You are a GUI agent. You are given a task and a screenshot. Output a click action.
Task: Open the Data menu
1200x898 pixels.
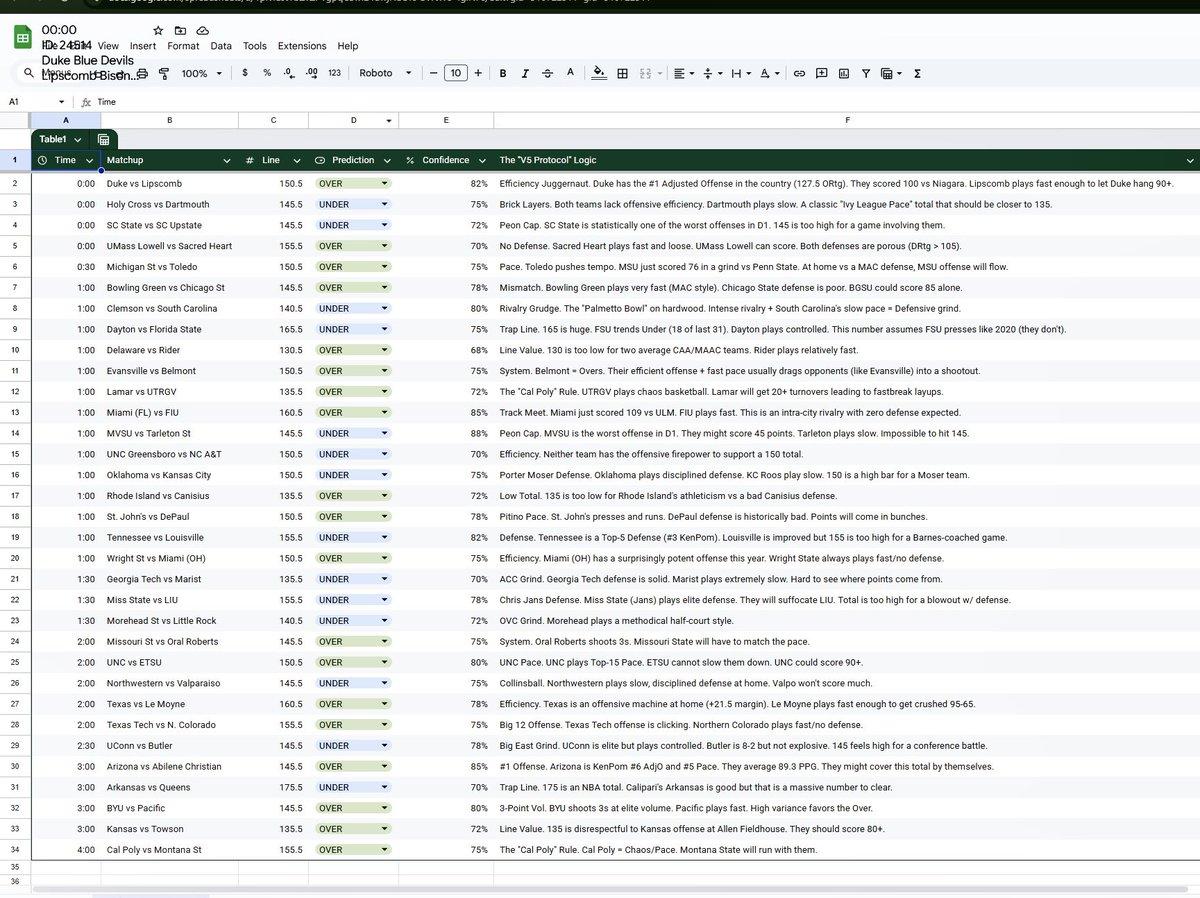coord(221,46)
